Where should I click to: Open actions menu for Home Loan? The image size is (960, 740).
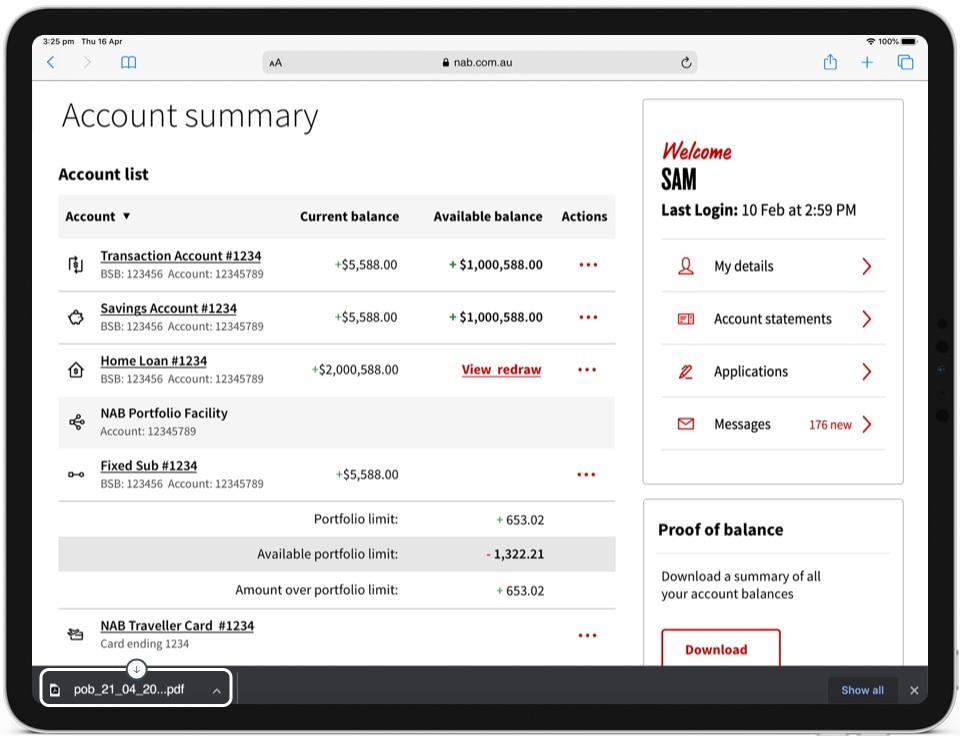(x=587, y=370)
